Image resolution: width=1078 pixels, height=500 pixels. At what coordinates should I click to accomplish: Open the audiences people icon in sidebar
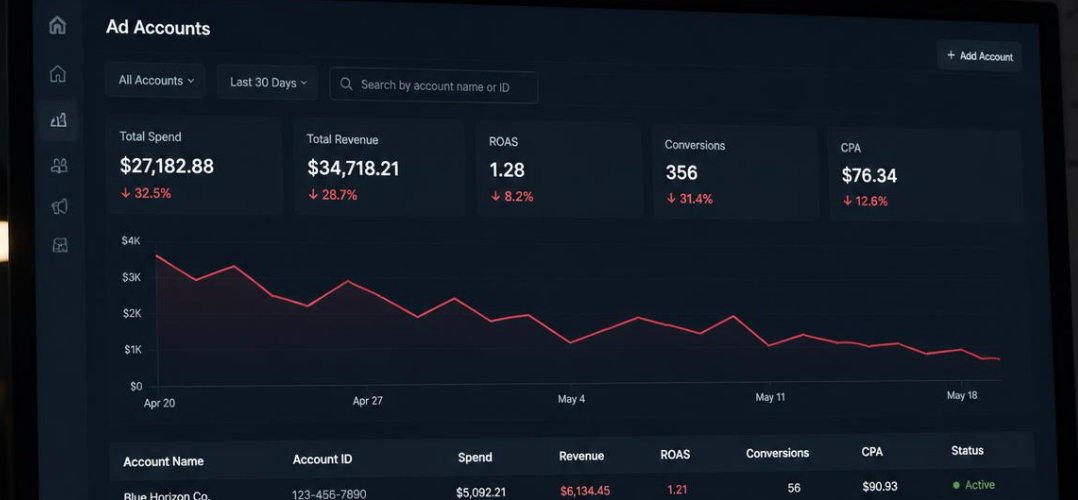coord(59,166)
